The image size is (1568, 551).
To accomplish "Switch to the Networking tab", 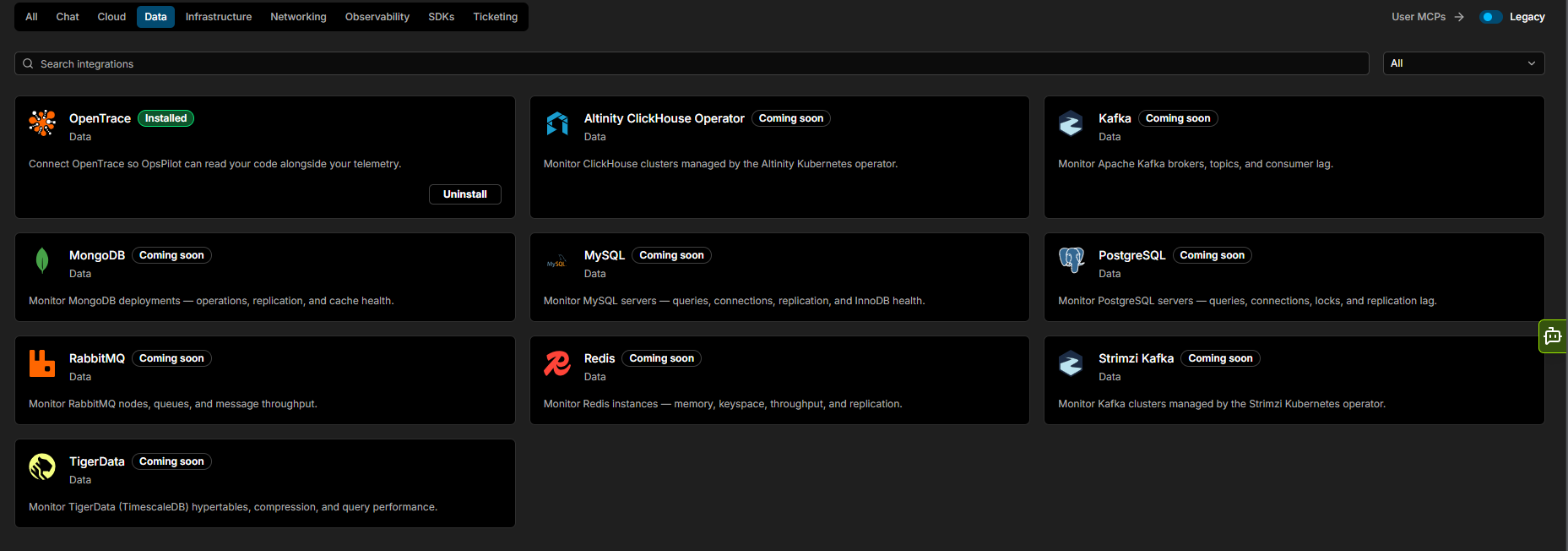I will (298, 17).
